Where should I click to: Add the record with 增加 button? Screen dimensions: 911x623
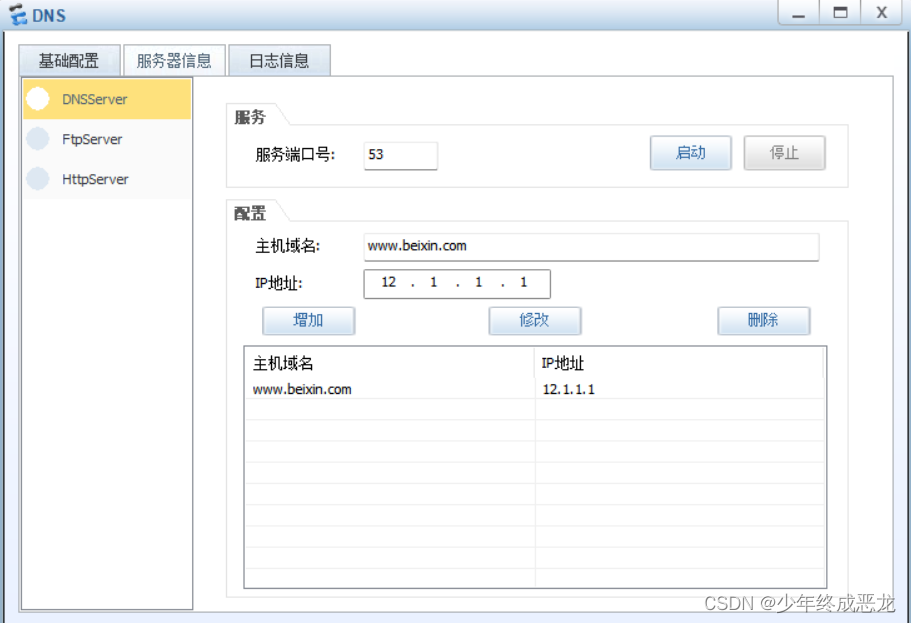pyautogui.click(x=309, y=320)
